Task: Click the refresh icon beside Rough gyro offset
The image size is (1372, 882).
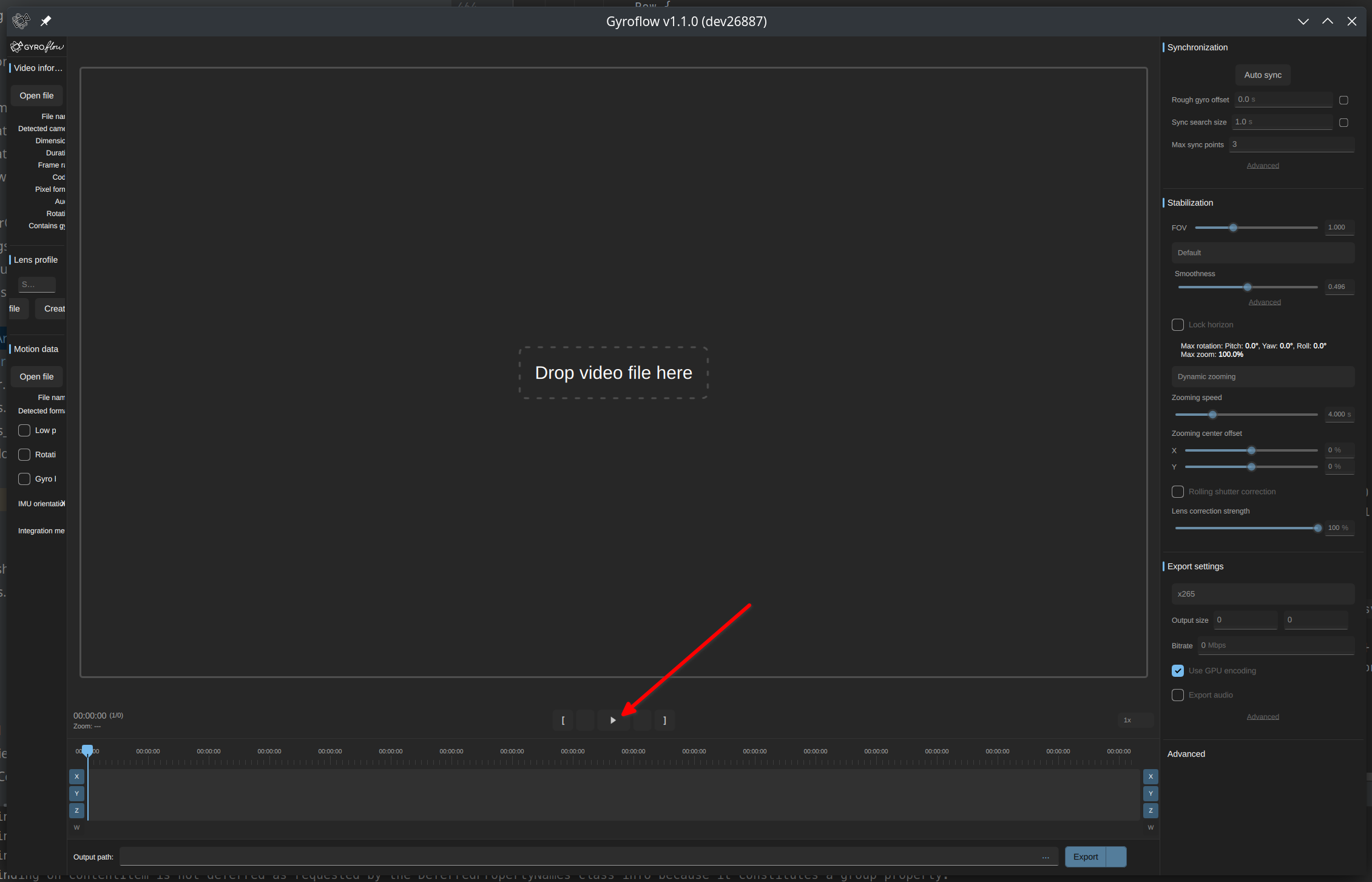Action: click(1343, 100)
